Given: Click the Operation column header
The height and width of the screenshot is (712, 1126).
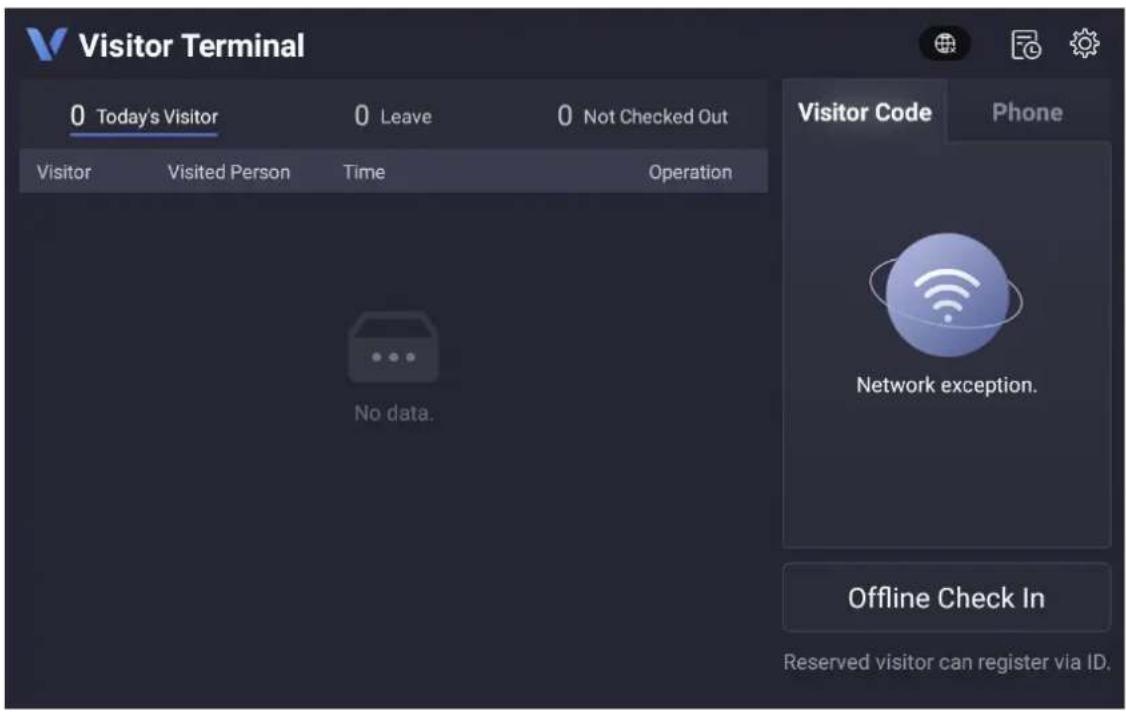Looking at the screenshot, I should click(x=690, y=172).
